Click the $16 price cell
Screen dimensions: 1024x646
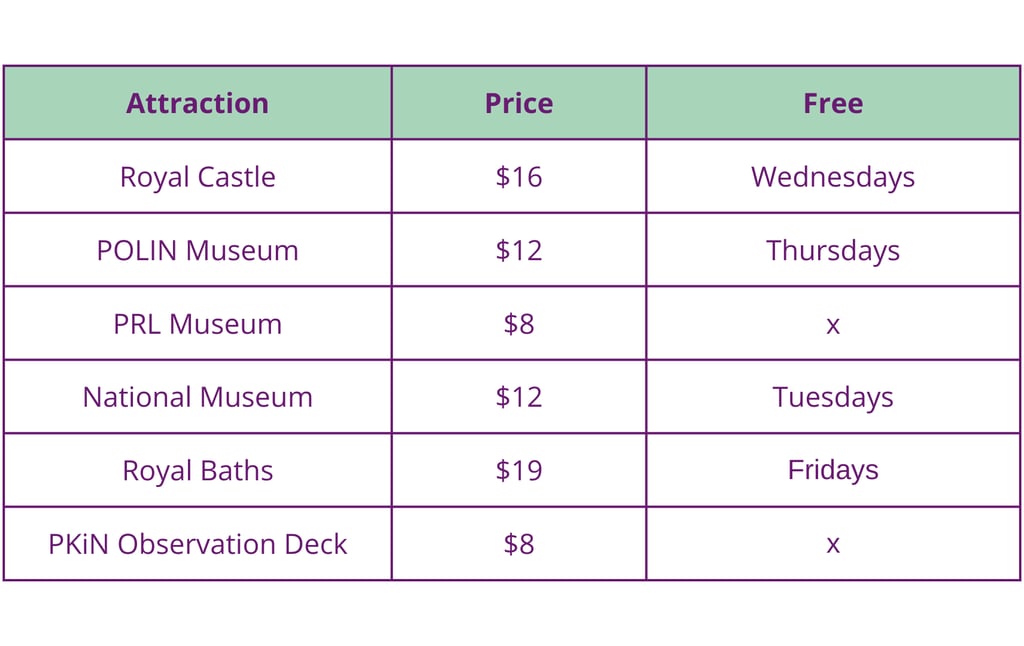click(x=518, y=177)
